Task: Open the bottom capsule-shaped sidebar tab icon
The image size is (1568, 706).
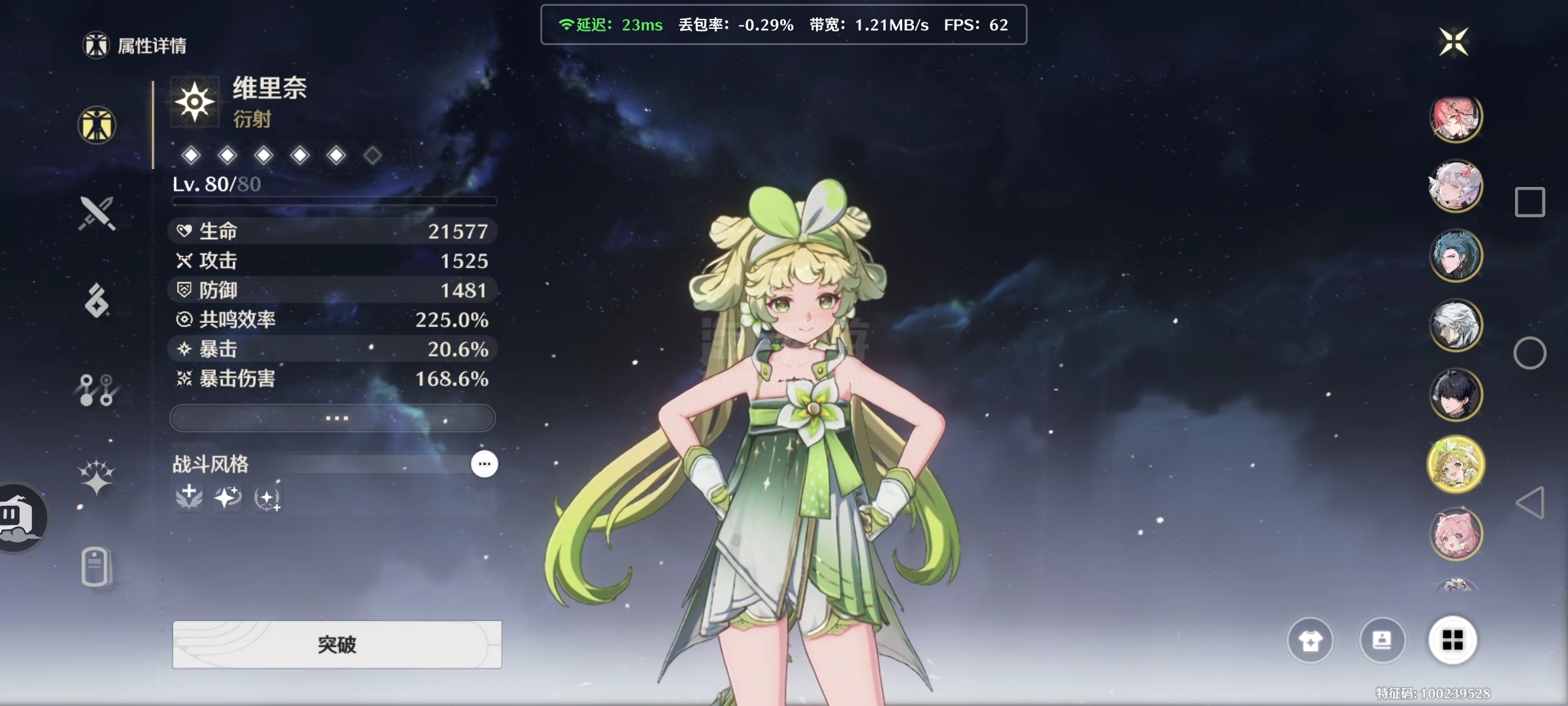Action: pyautogui.click(x=95, y=566)
